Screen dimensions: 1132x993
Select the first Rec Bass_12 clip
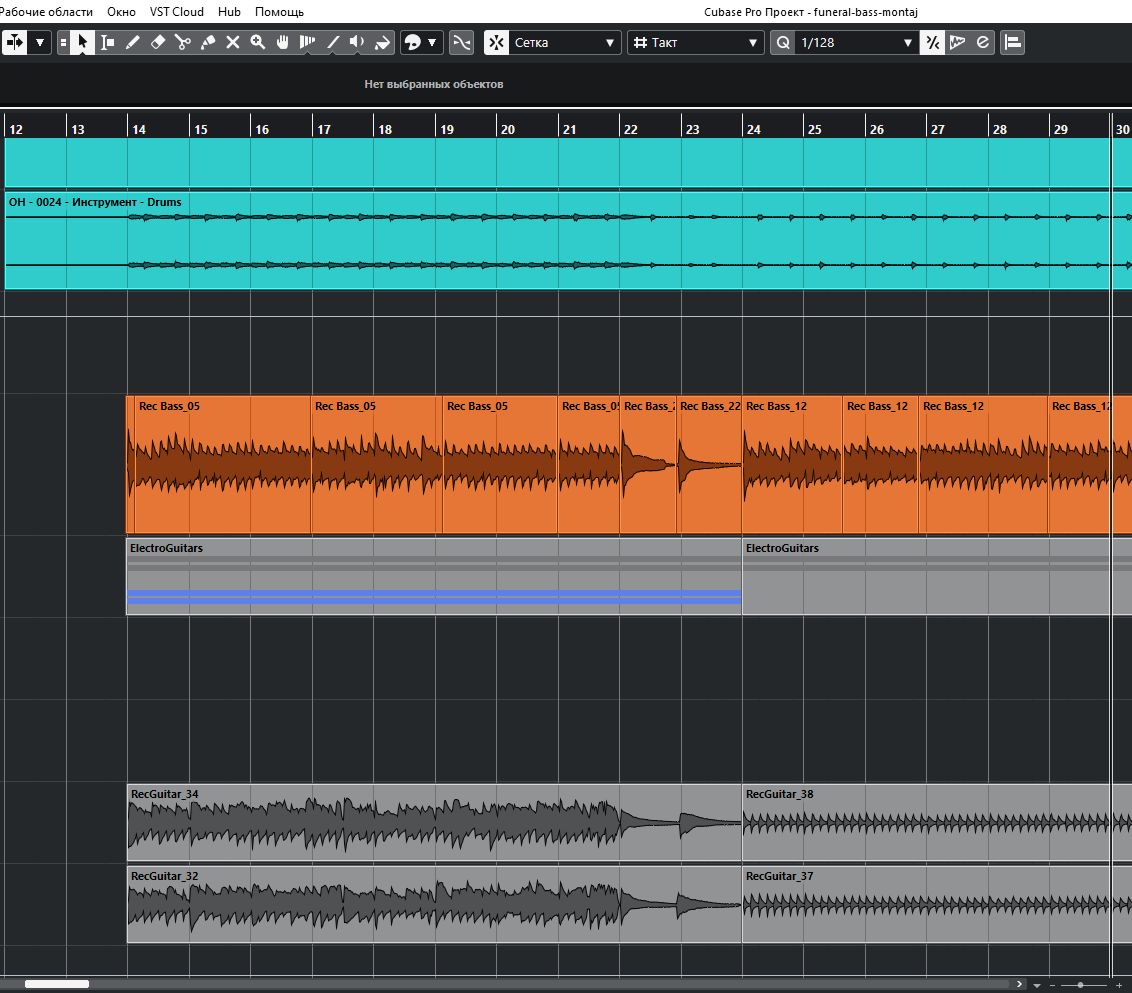(x=792, y=465)
